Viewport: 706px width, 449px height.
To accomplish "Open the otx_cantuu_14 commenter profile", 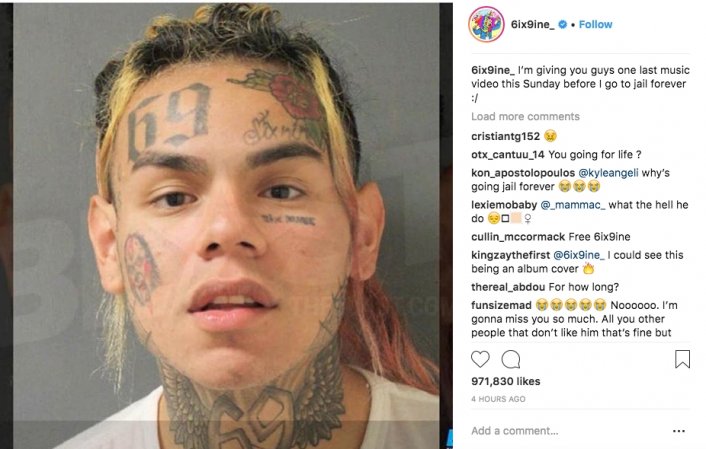I will click(x=508, y=154).
